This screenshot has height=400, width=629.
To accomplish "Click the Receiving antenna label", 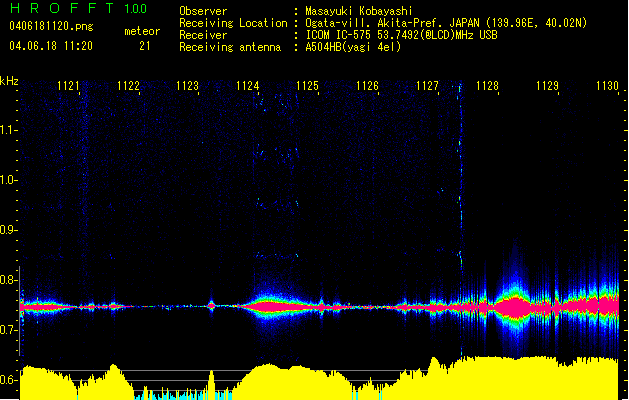I will 230,47.
